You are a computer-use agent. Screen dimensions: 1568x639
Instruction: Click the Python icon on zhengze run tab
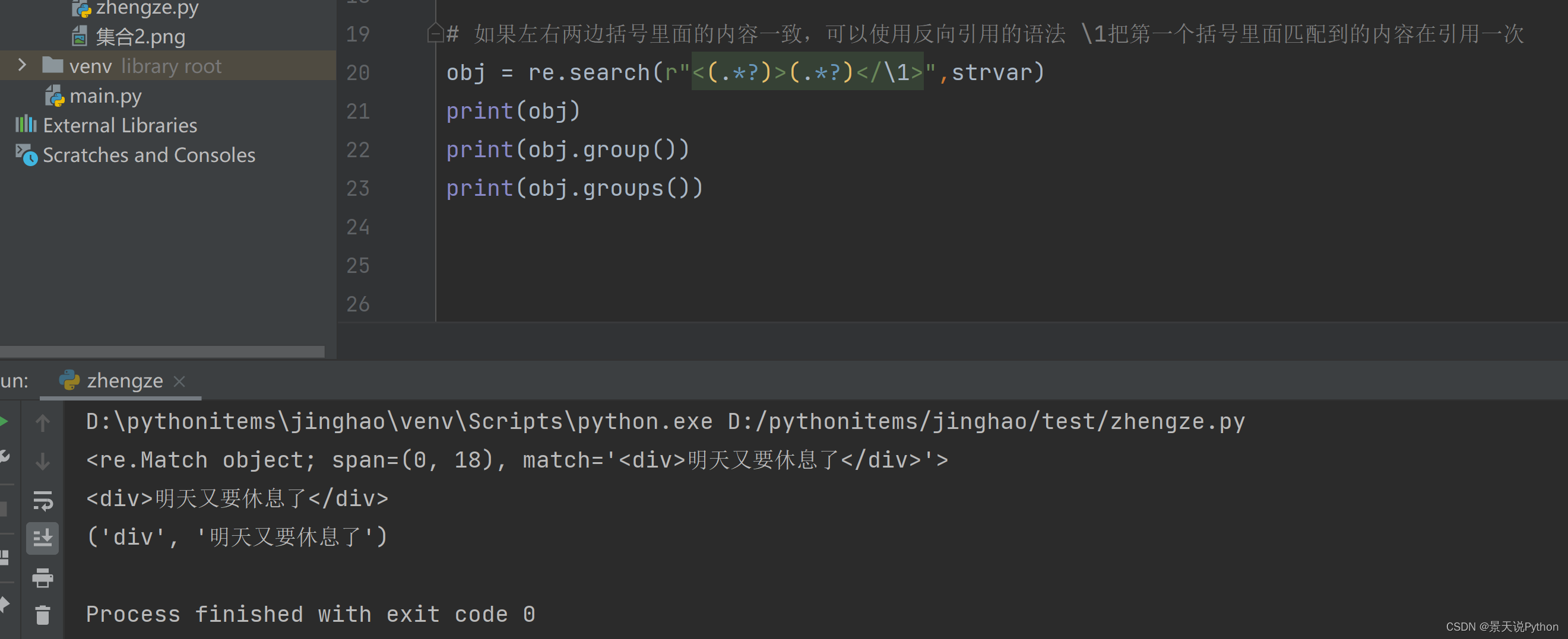pyautogui.click(x=69, y=380)
